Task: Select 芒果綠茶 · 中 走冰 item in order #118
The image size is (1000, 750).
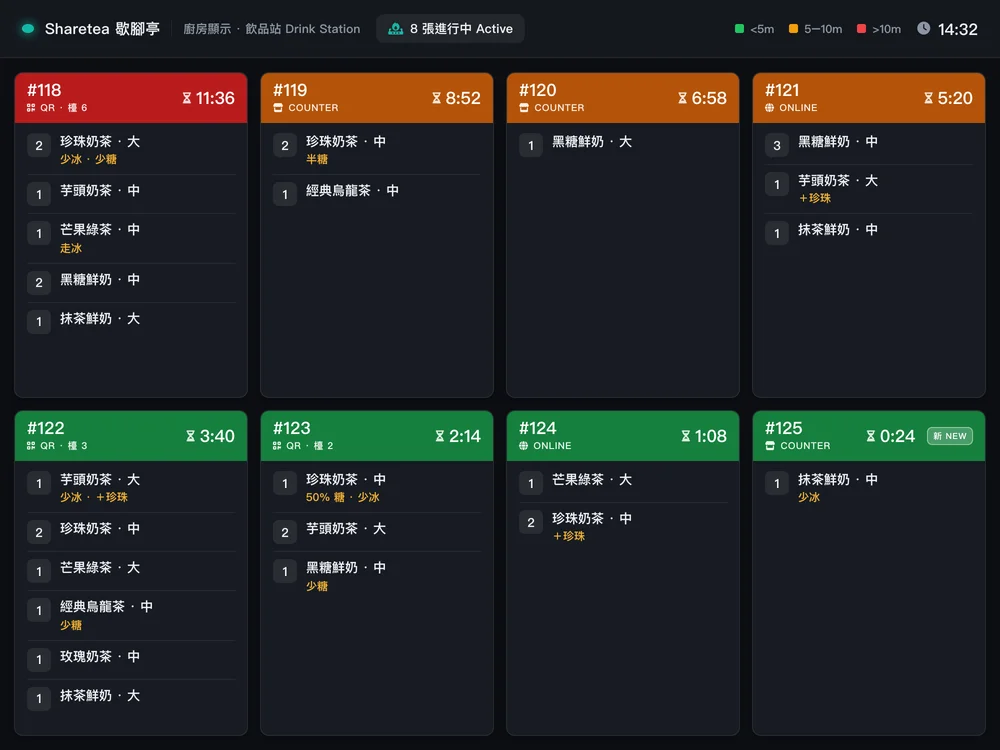Action: tap(131, 238)
